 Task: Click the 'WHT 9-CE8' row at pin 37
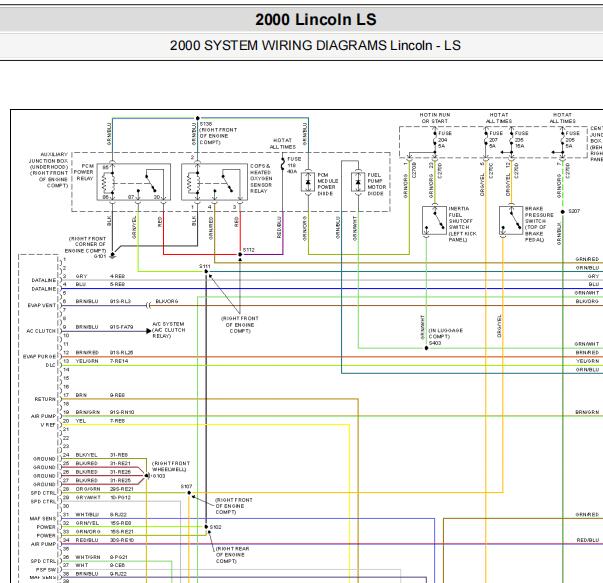tap(100, 565)
